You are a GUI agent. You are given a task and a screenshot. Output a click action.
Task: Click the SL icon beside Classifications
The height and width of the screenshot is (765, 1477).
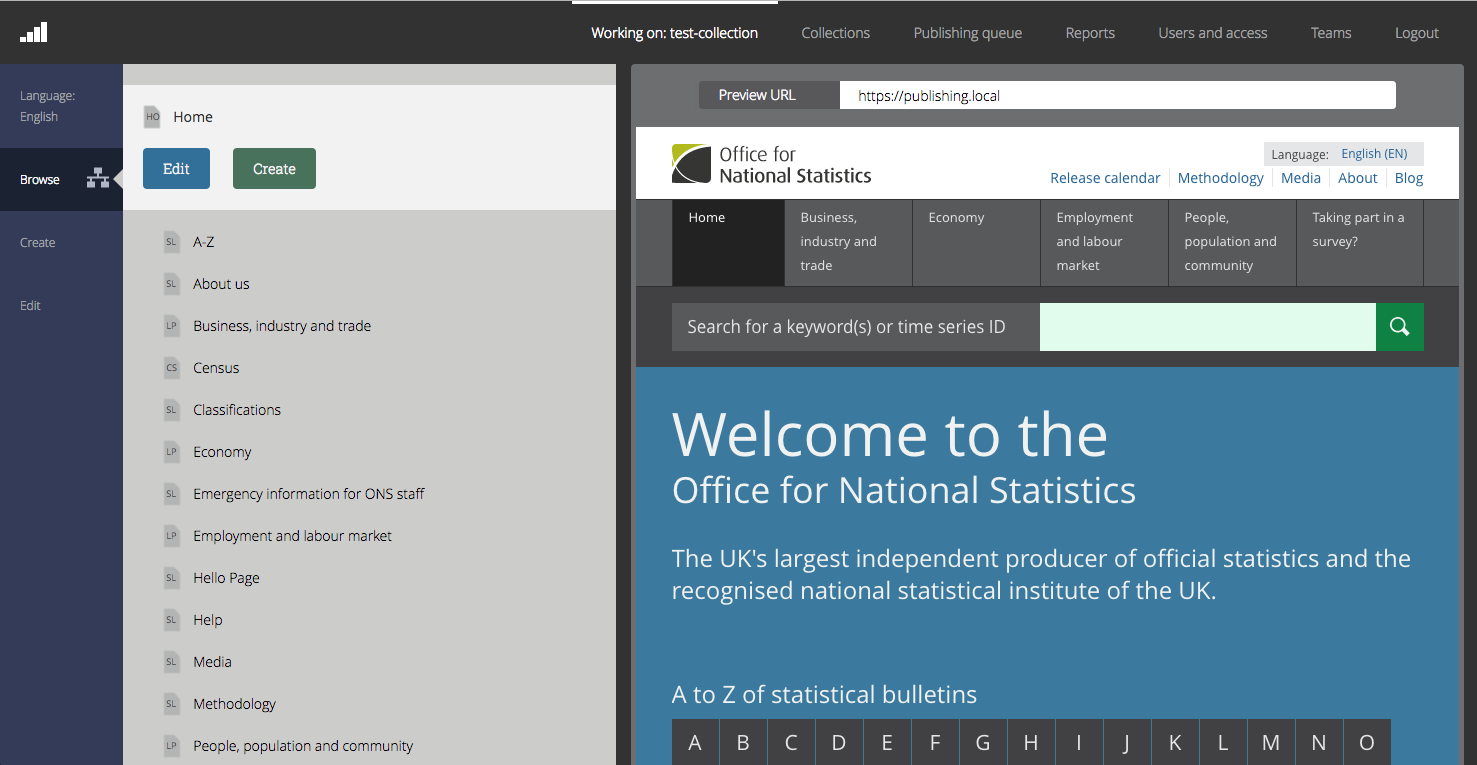click(x=172, y=410)
